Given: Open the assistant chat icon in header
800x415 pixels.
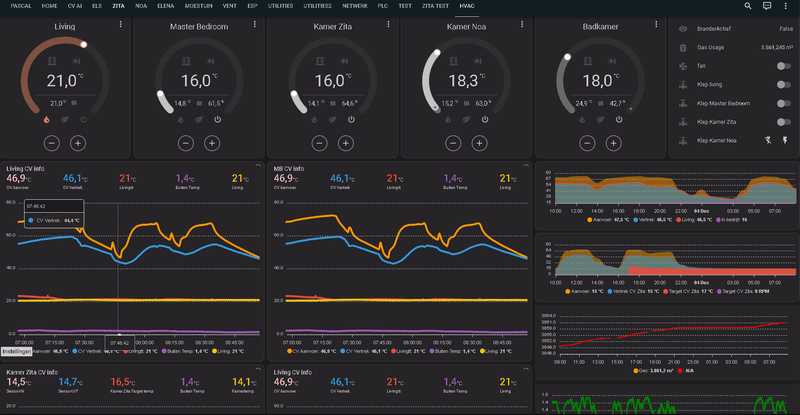Looking at the screenshot, I should (767, 6).
